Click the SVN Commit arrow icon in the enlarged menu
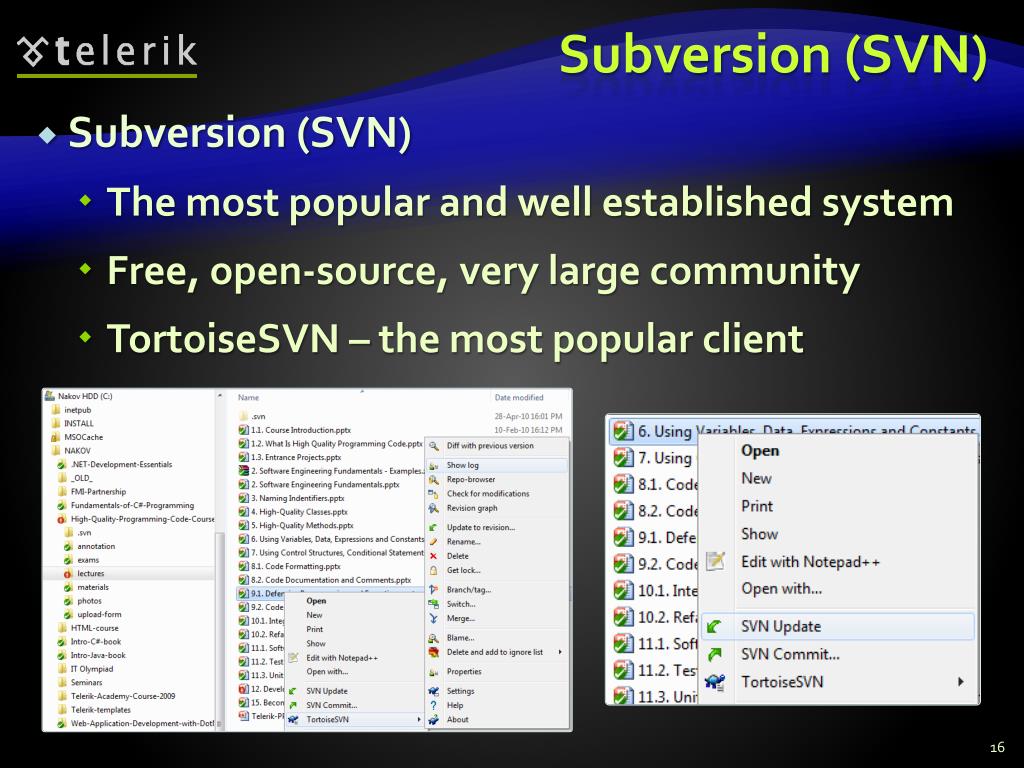This screenshot has width=1024, height=768. (714, 654)
